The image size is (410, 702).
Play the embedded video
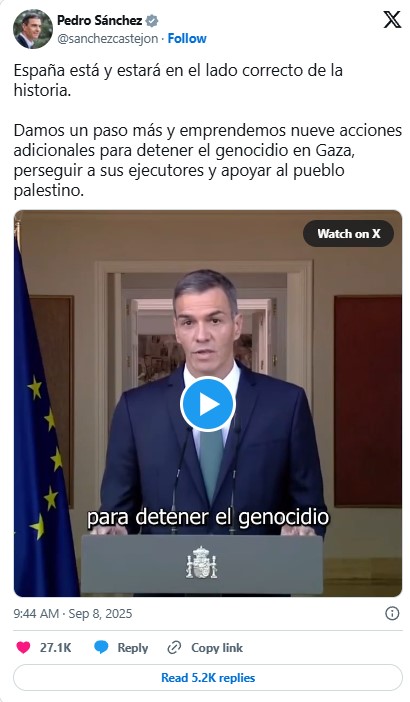(207, 404)
